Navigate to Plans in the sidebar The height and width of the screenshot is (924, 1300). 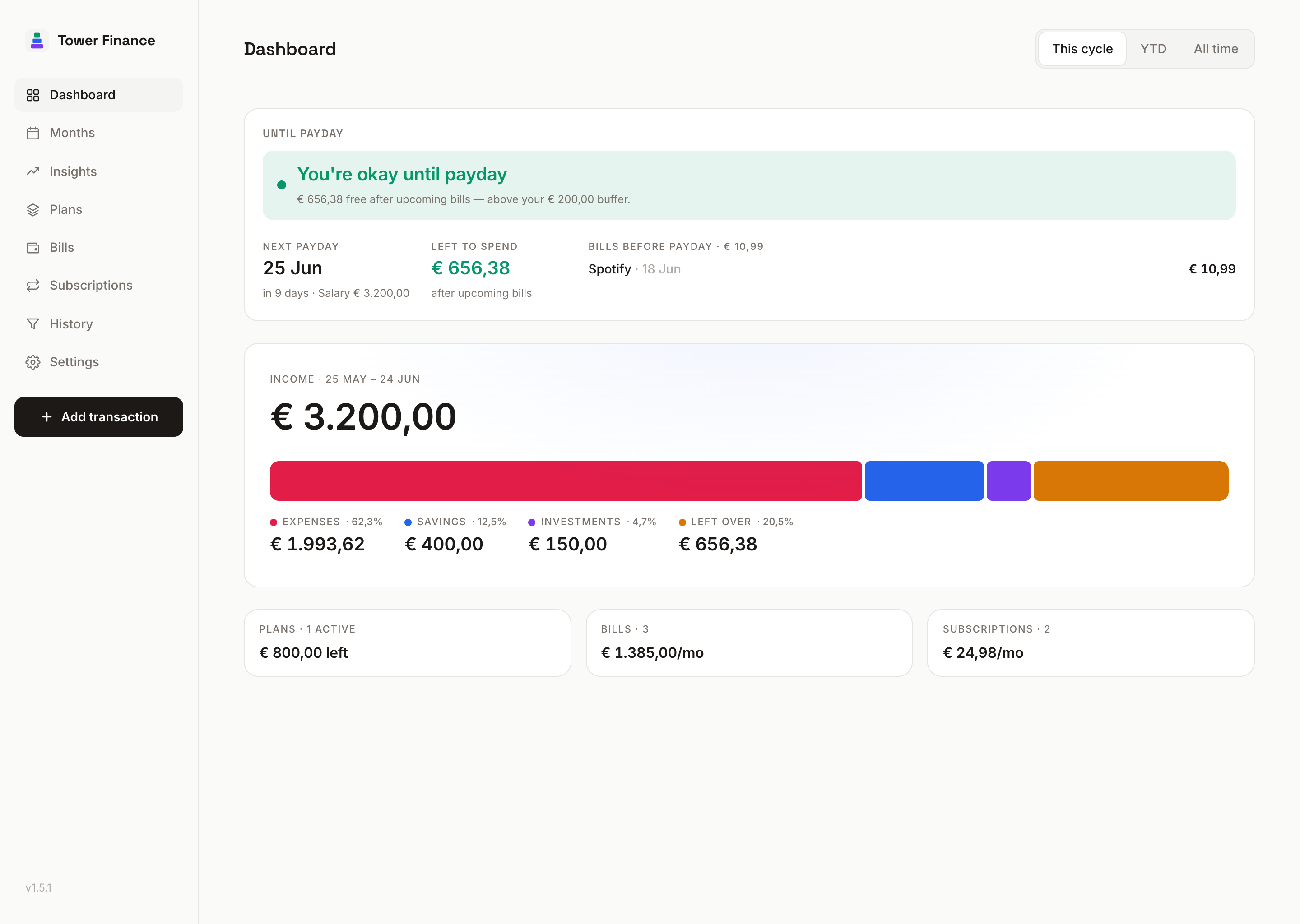[x=98, y=209]
